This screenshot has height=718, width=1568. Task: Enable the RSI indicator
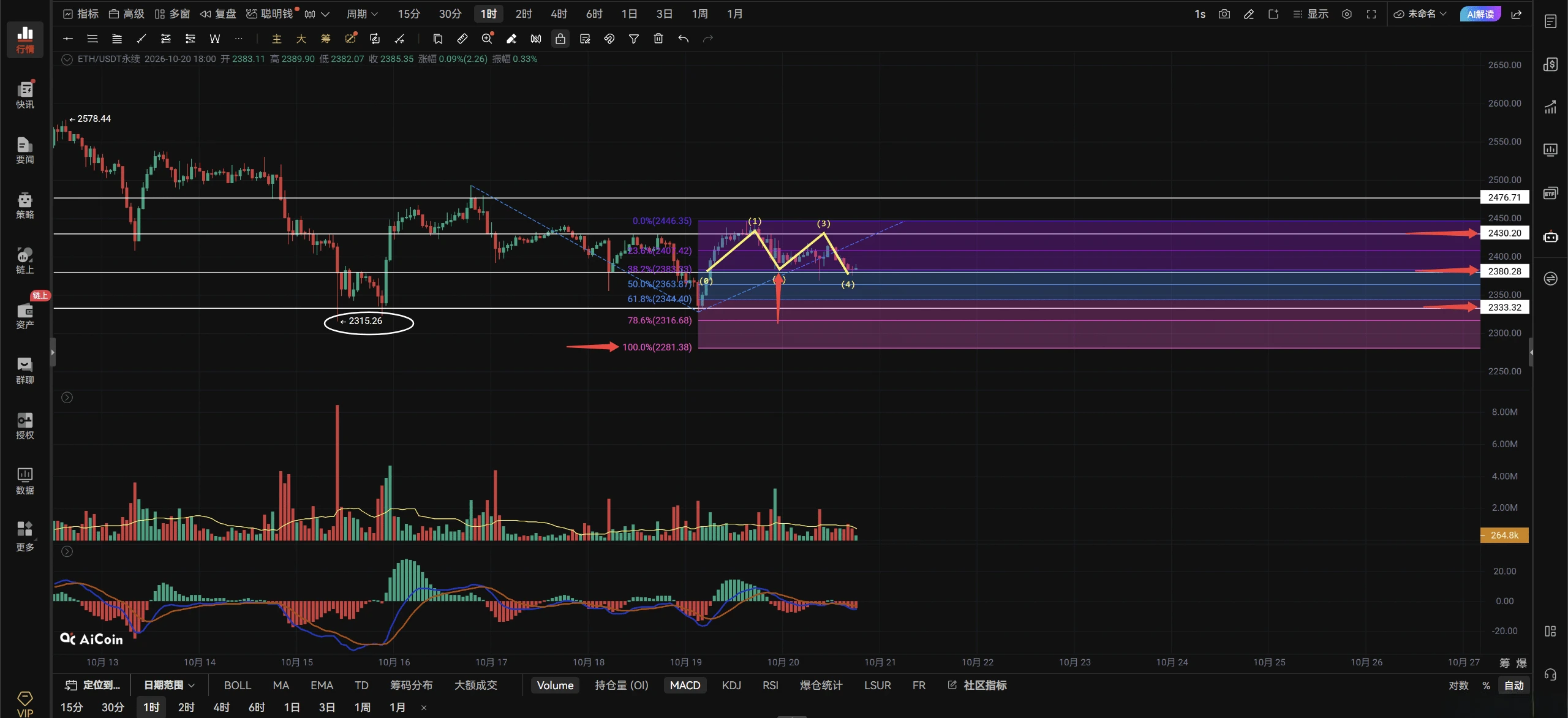coord(771,685)
